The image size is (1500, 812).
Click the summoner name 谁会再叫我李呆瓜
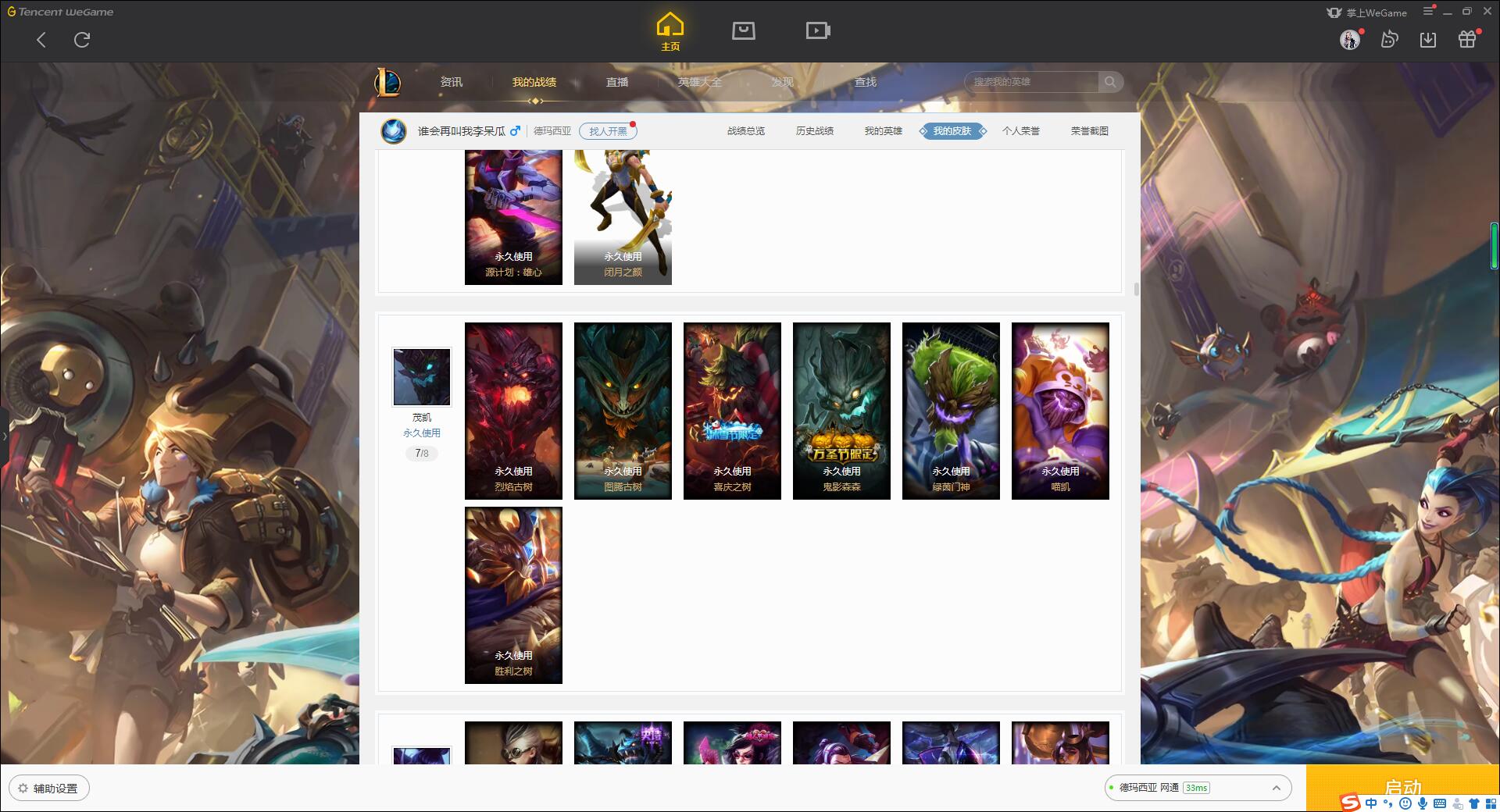pos(461,131)
